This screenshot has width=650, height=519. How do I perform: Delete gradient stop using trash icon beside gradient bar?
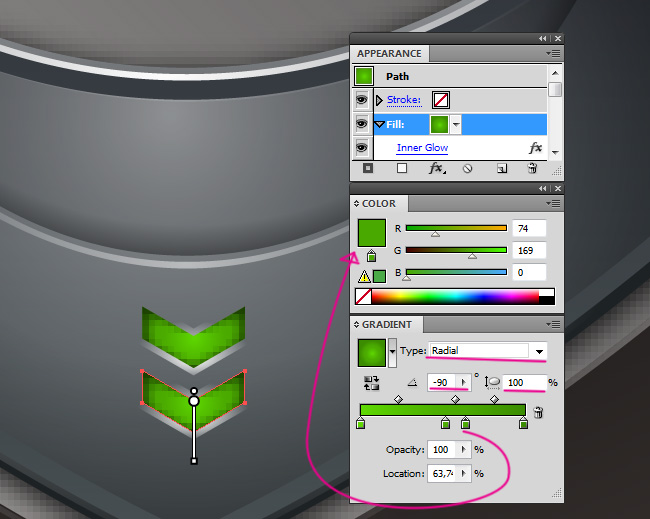(538, 412)
